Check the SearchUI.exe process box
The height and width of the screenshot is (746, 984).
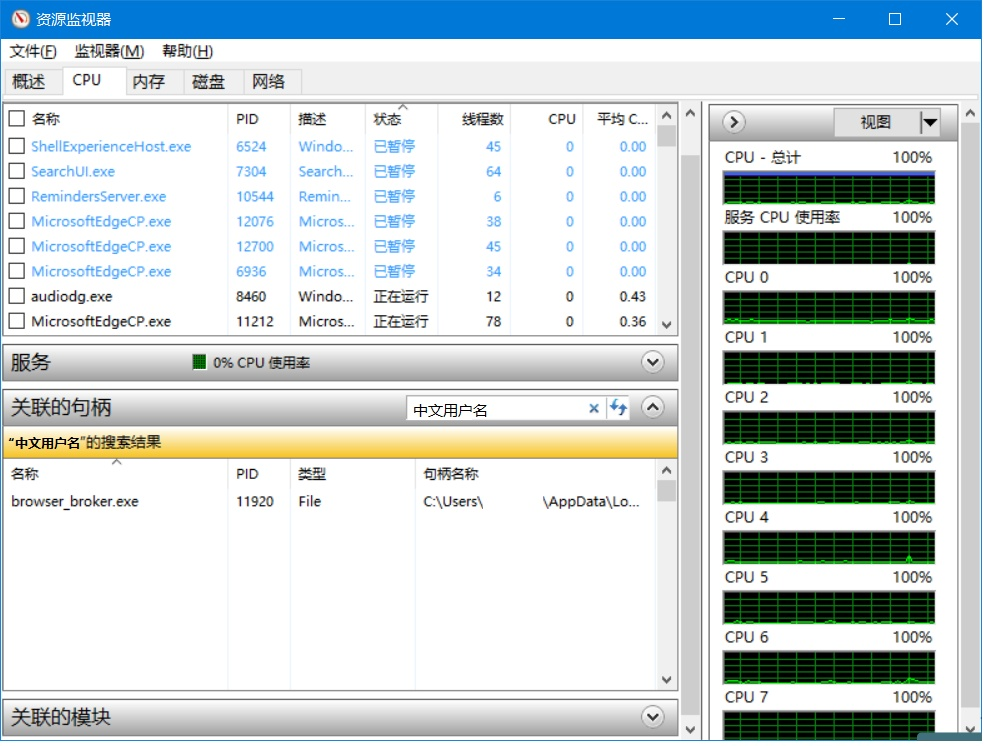17,171
